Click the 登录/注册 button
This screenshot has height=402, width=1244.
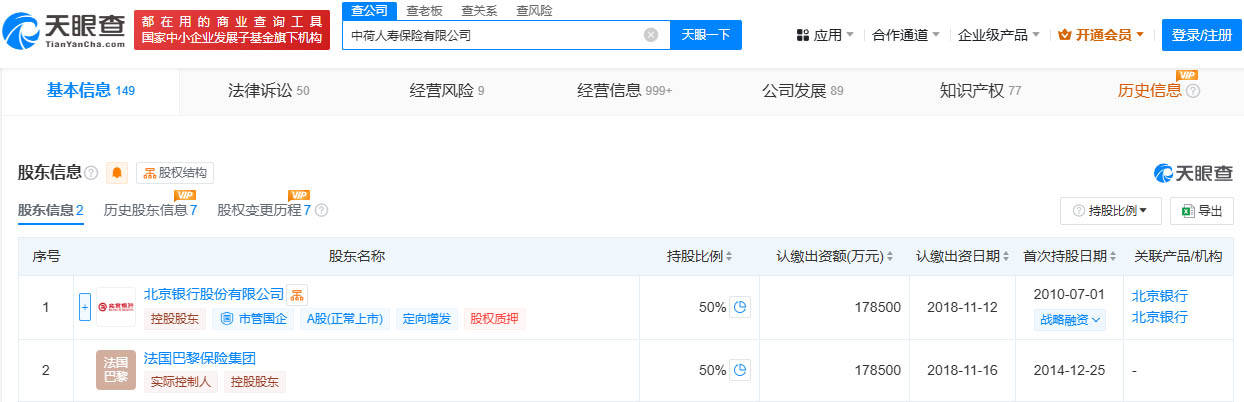tap(1201, 35)
